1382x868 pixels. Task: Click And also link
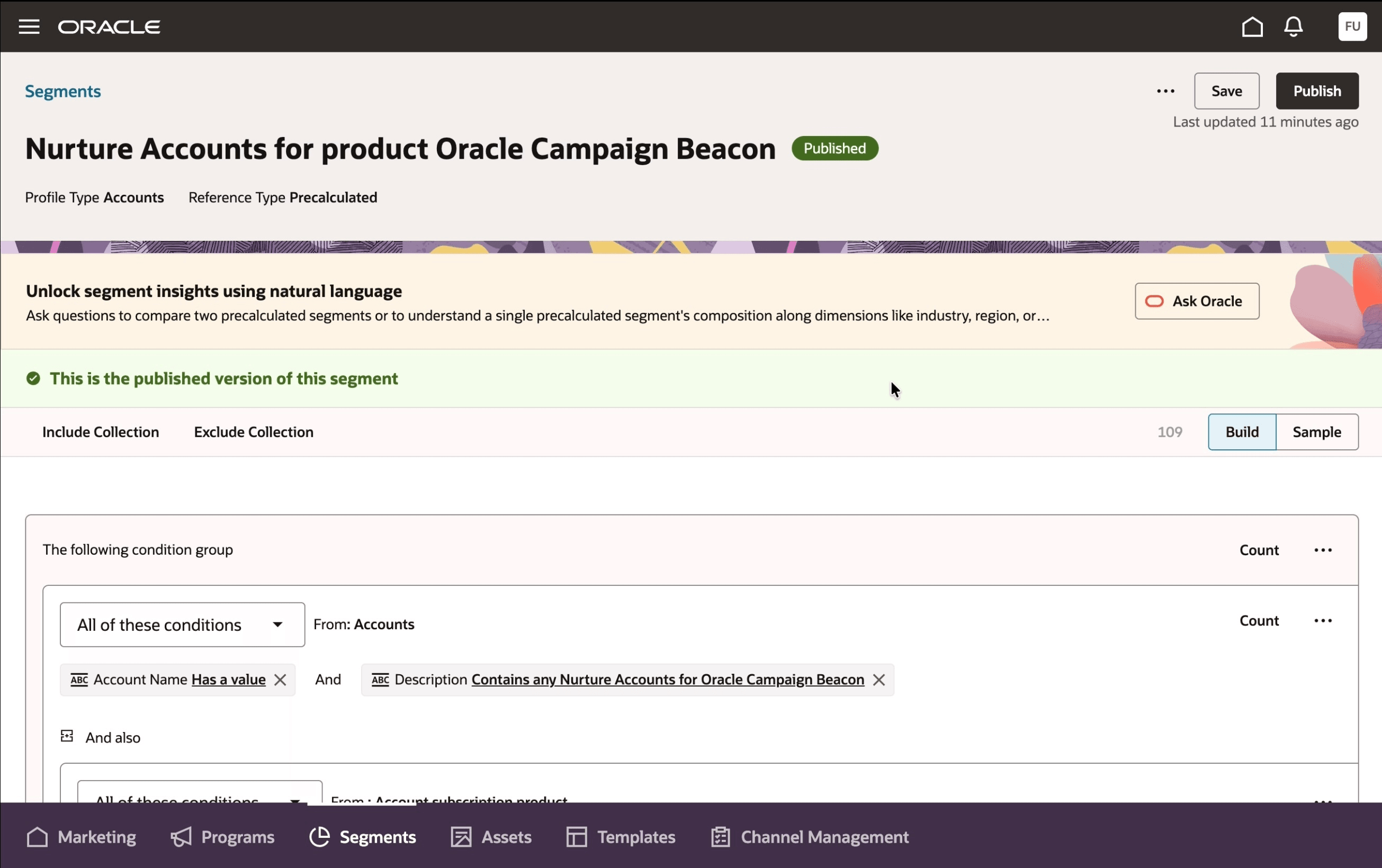[x=113, y=738]
